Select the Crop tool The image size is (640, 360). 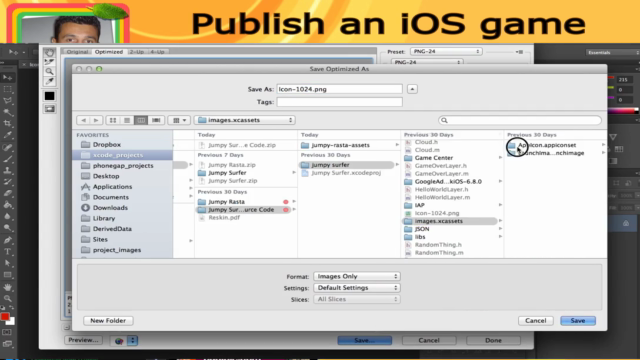click(7, 123)
